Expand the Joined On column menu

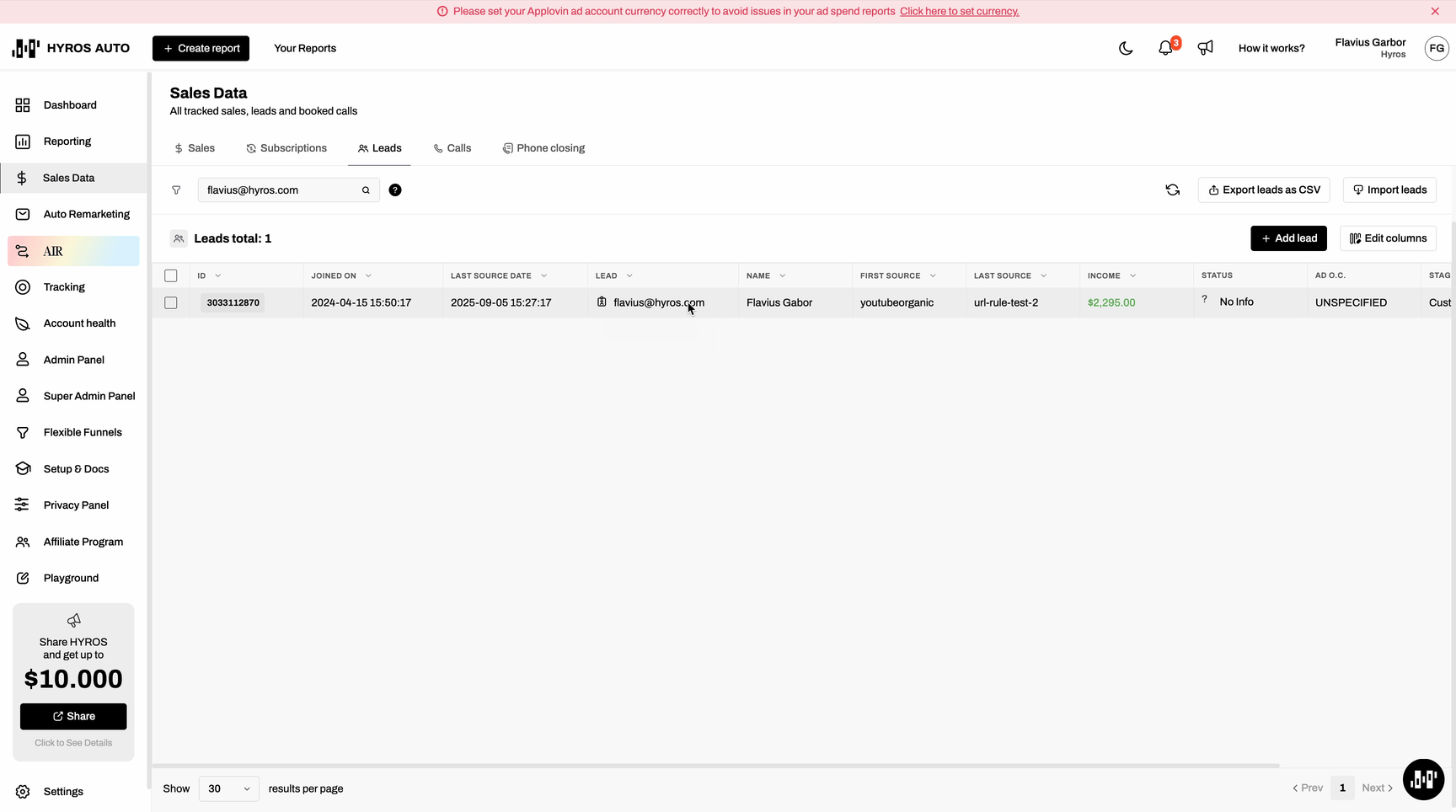(x=368, y=275)
